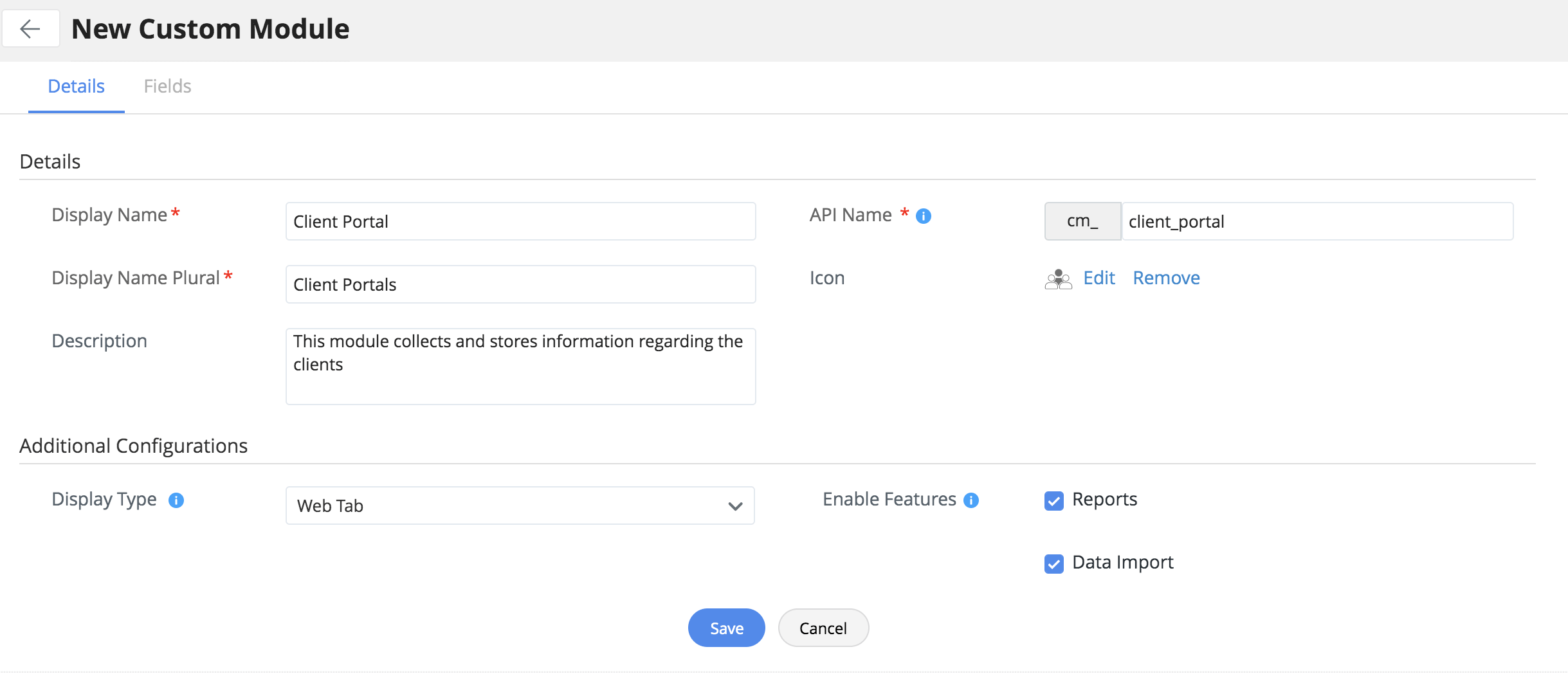Click the Description text area
1568x674 pixels.
[520, 367]
